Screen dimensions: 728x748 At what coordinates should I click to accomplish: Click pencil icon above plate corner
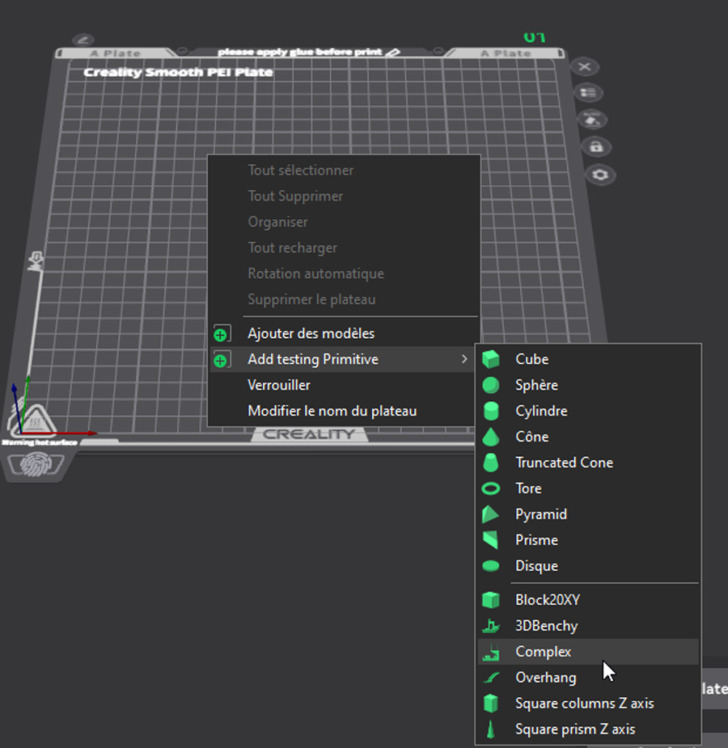tap(83, 40)
